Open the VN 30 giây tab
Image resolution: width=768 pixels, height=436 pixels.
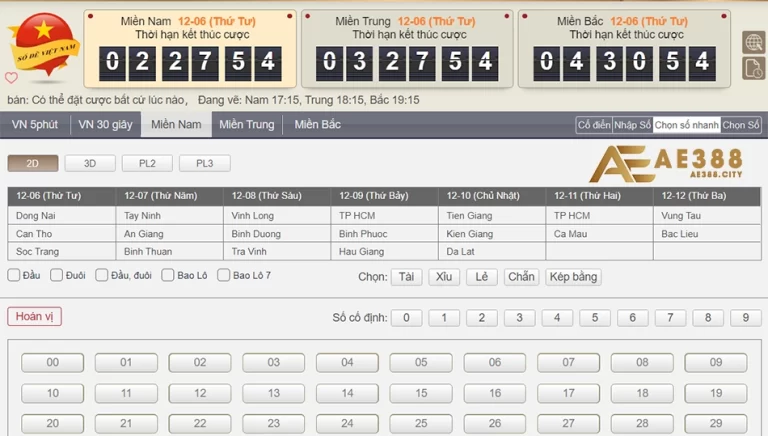(105, 125)
